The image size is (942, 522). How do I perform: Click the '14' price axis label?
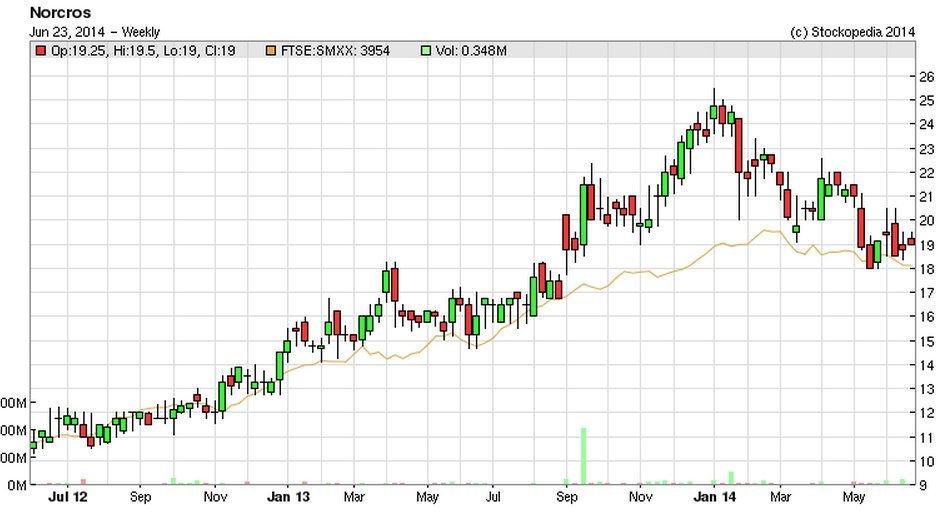(x=927, y=365)
